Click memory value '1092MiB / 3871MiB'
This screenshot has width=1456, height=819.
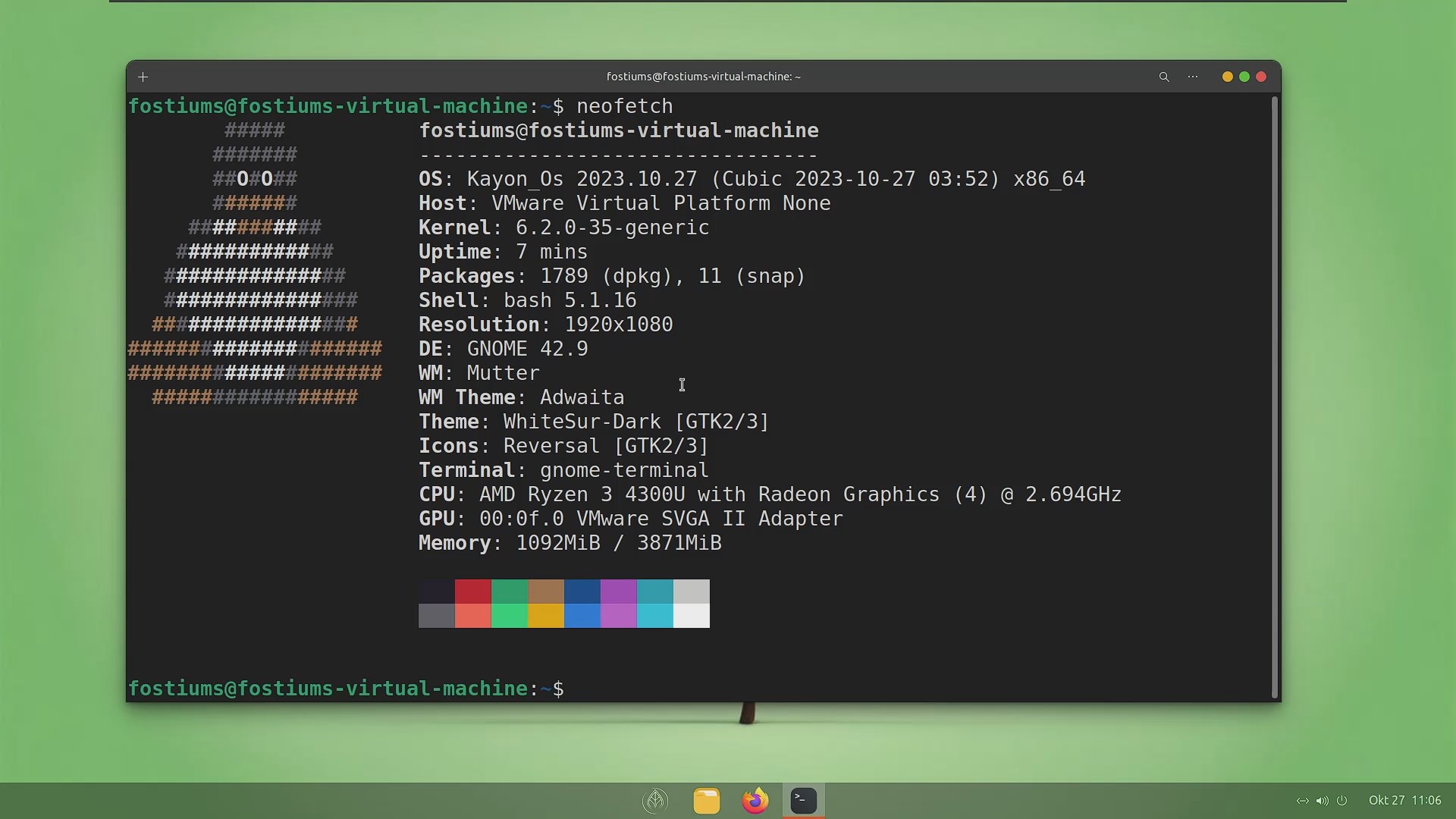pyautogui.click(x=619, y=543)
